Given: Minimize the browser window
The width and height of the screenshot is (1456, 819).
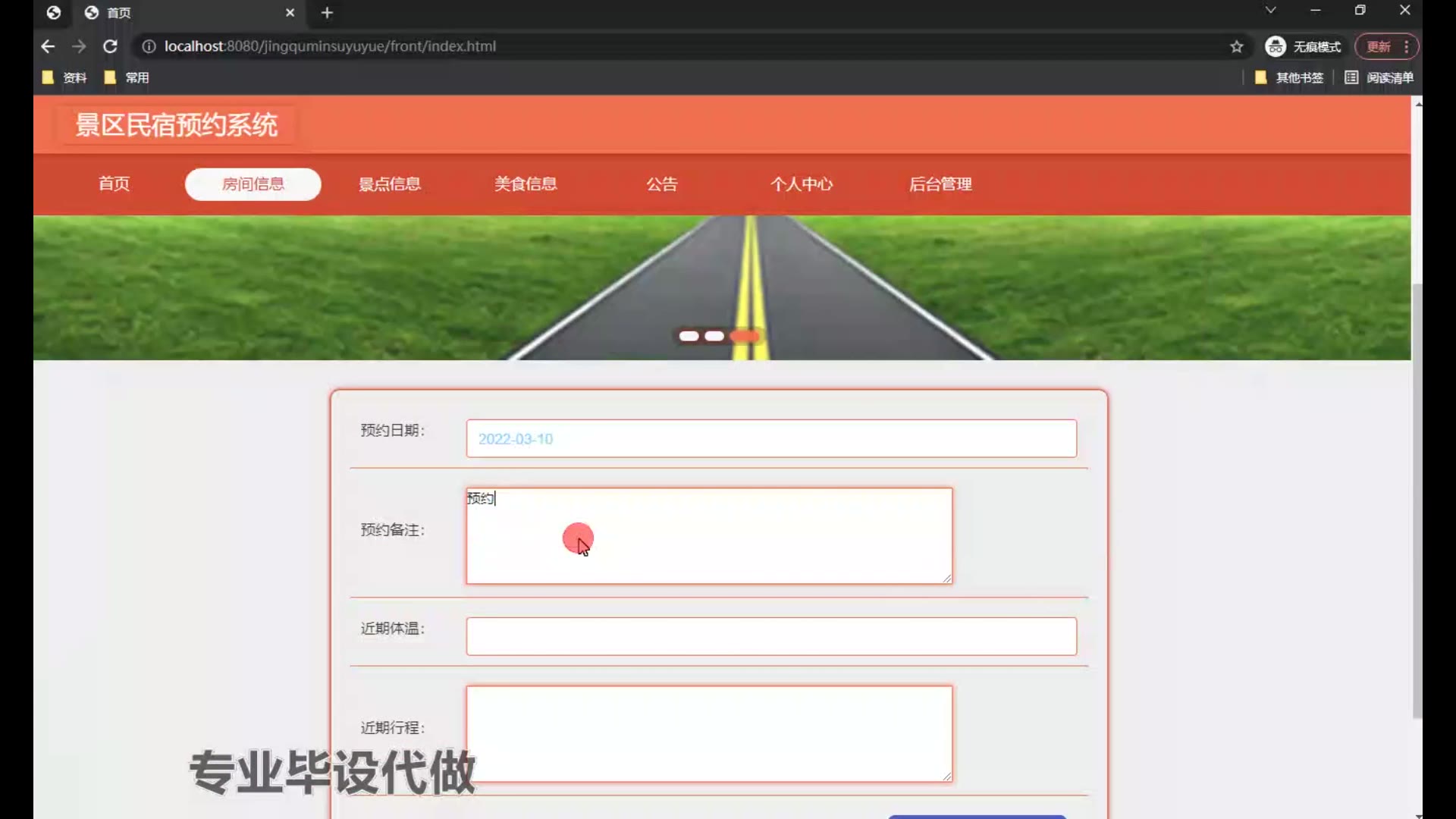Looking at the screenshot, I should coord(1316,11).
